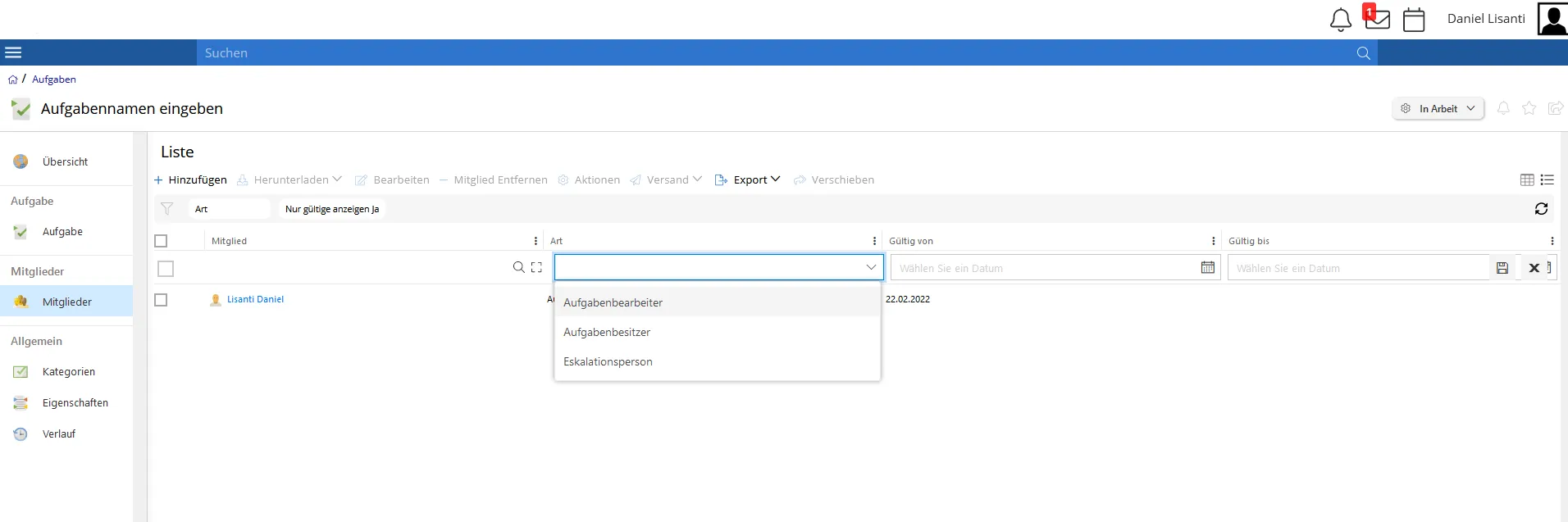Viewport: 1568px width, 522px height.
Task: Open Kategorien in the sidebar
Action: [x=66, y=372]
